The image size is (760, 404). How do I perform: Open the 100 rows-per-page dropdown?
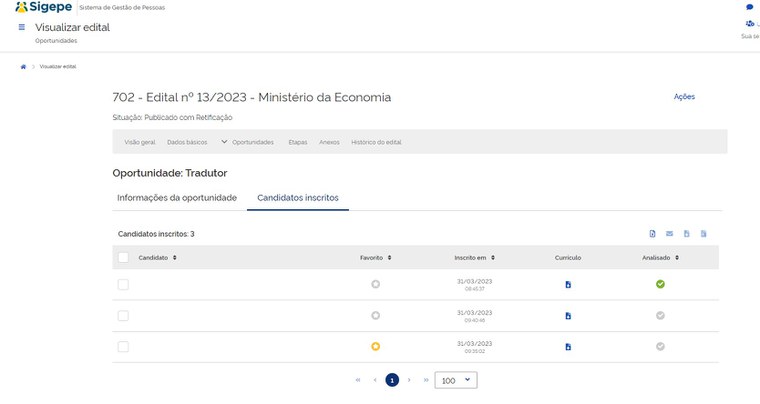pyautogui.click(x=456, y=380)
